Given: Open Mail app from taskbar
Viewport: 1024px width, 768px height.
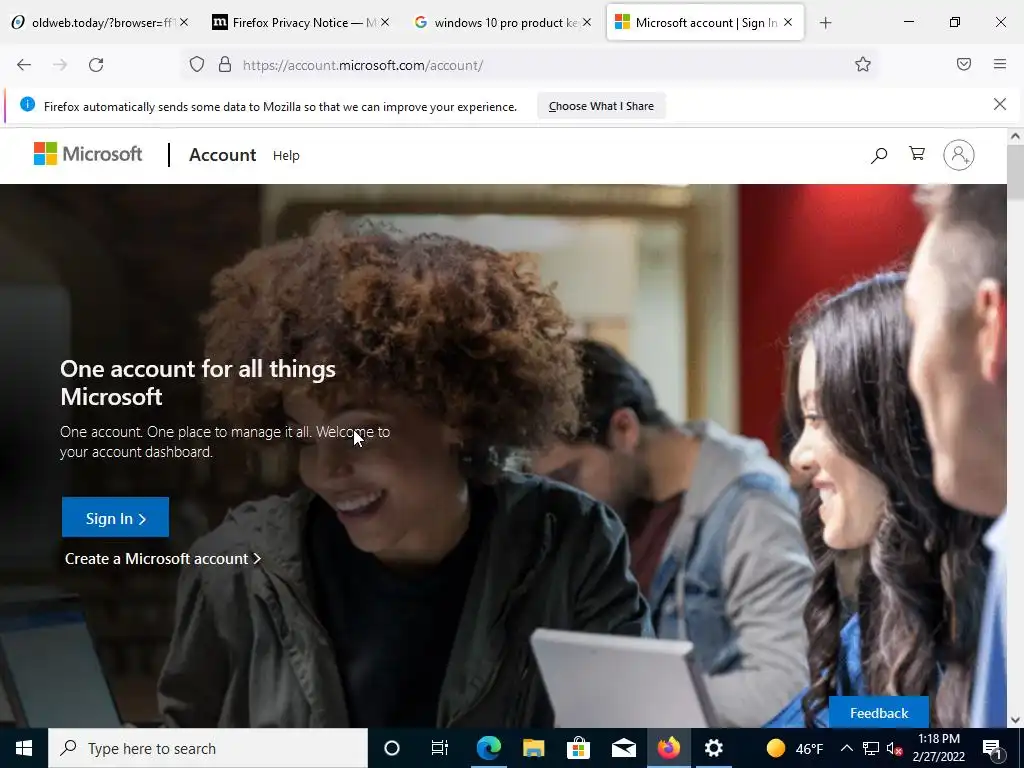Looking at the screenshot, I should pyautogui.click(x=624, y=748).
